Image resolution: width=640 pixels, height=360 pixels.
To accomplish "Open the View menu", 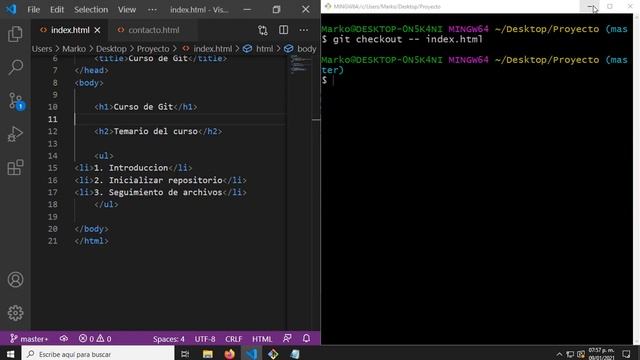I will click(127, 9).
